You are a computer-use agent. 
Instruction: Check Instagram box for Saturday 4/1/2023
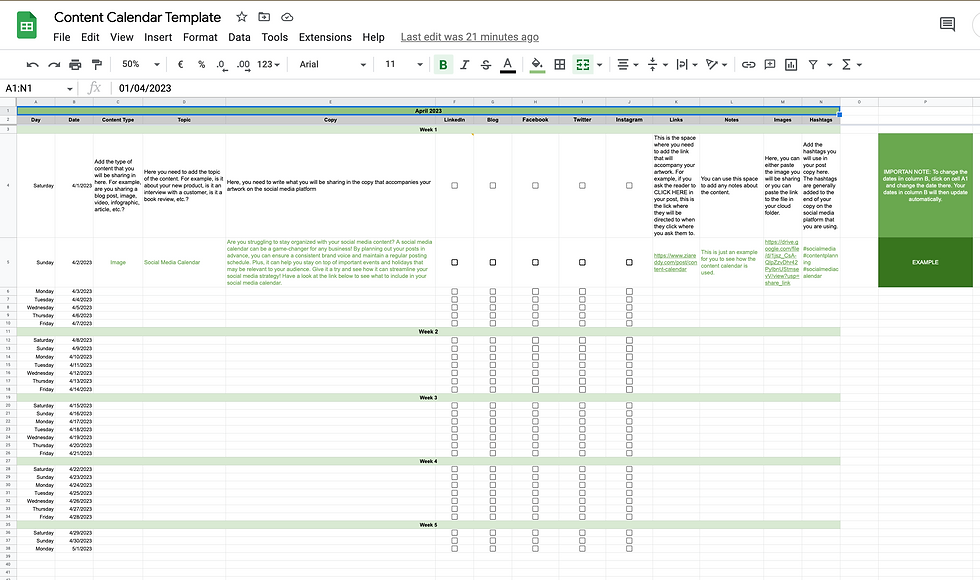point(629,186)
